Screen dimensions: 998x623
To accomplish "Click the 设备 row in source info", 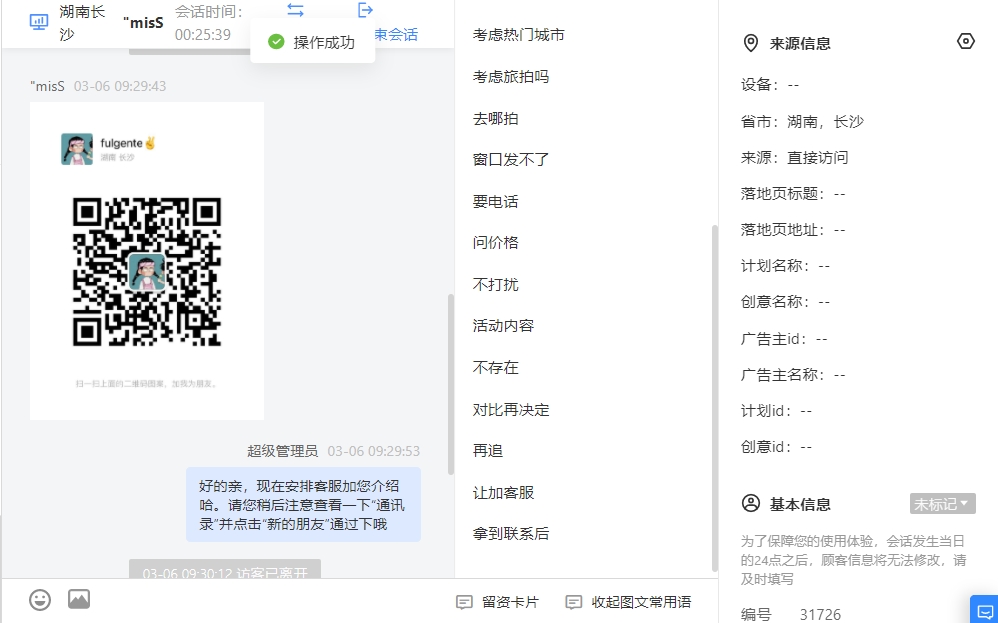I will tap(770, 85).
